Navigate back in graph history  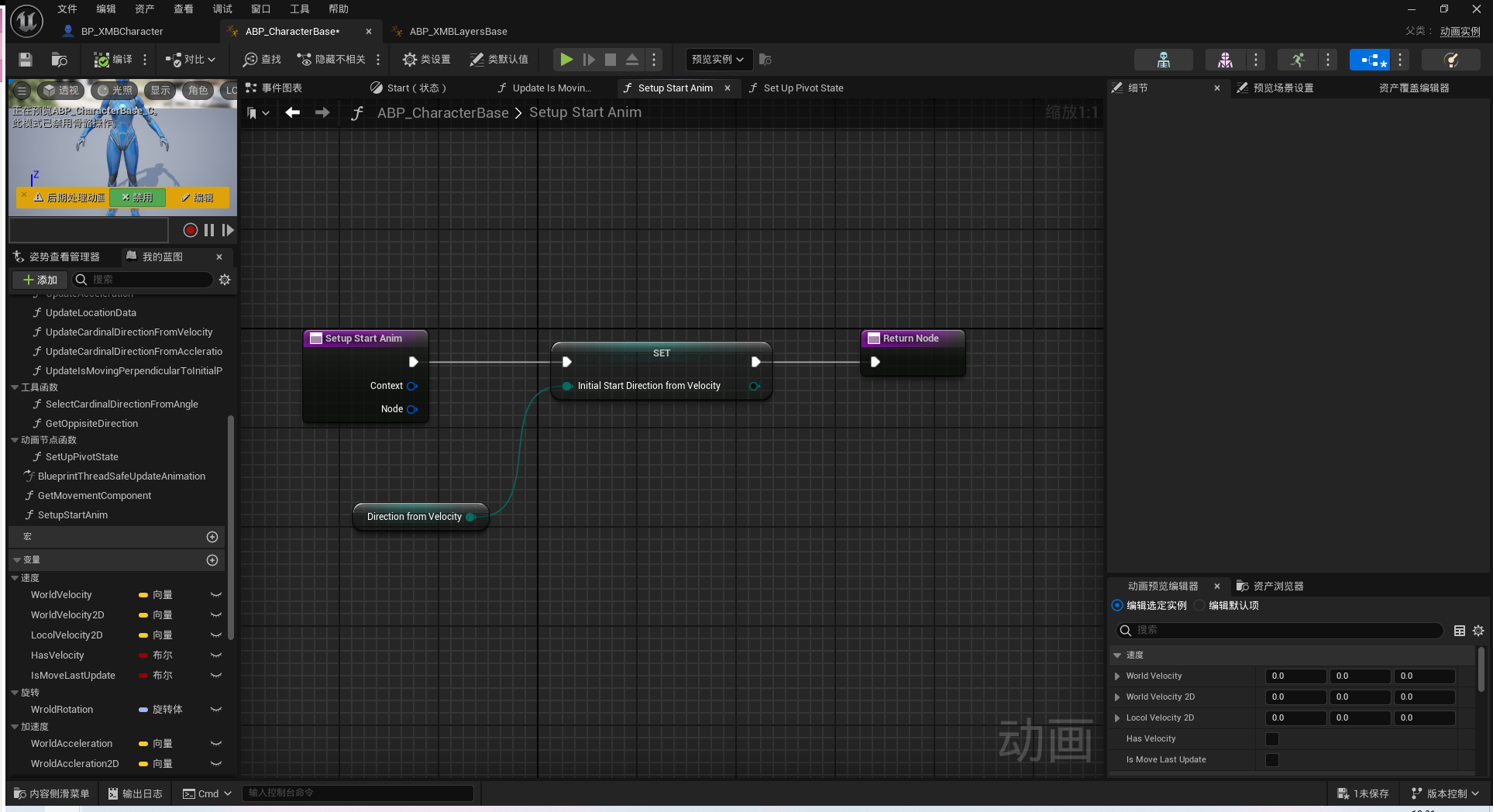tap(292, 112)
